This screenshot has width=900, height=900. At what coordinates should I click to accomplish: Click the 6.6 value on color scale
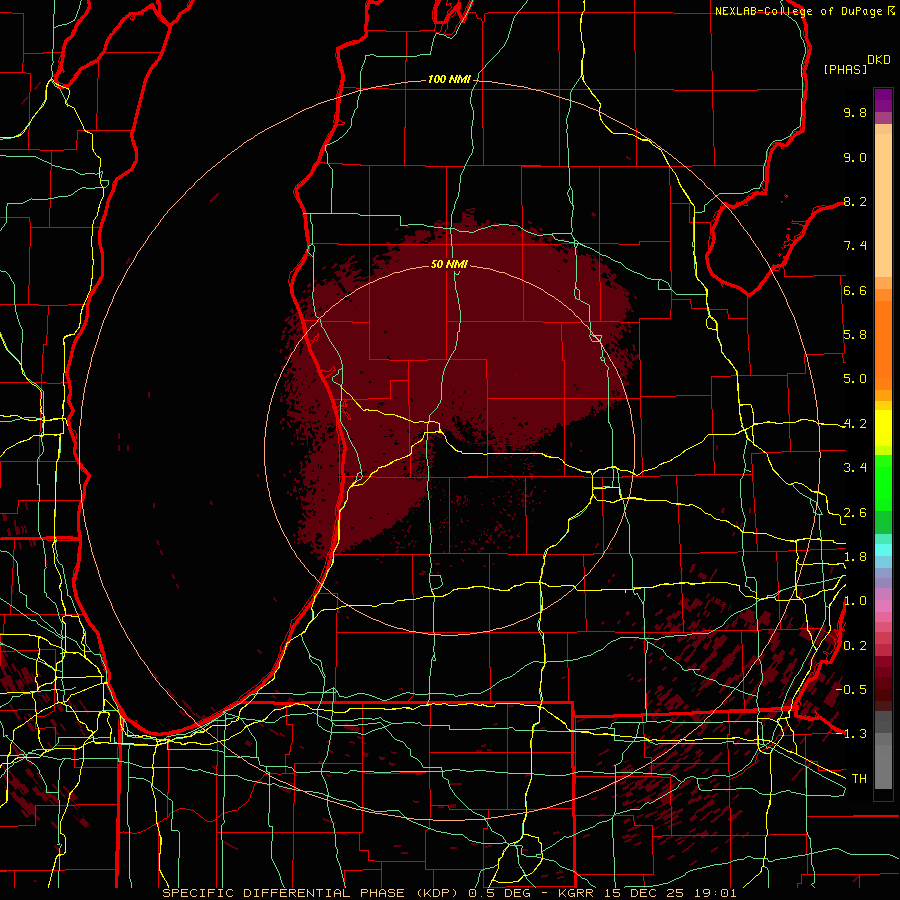point(855,290)
